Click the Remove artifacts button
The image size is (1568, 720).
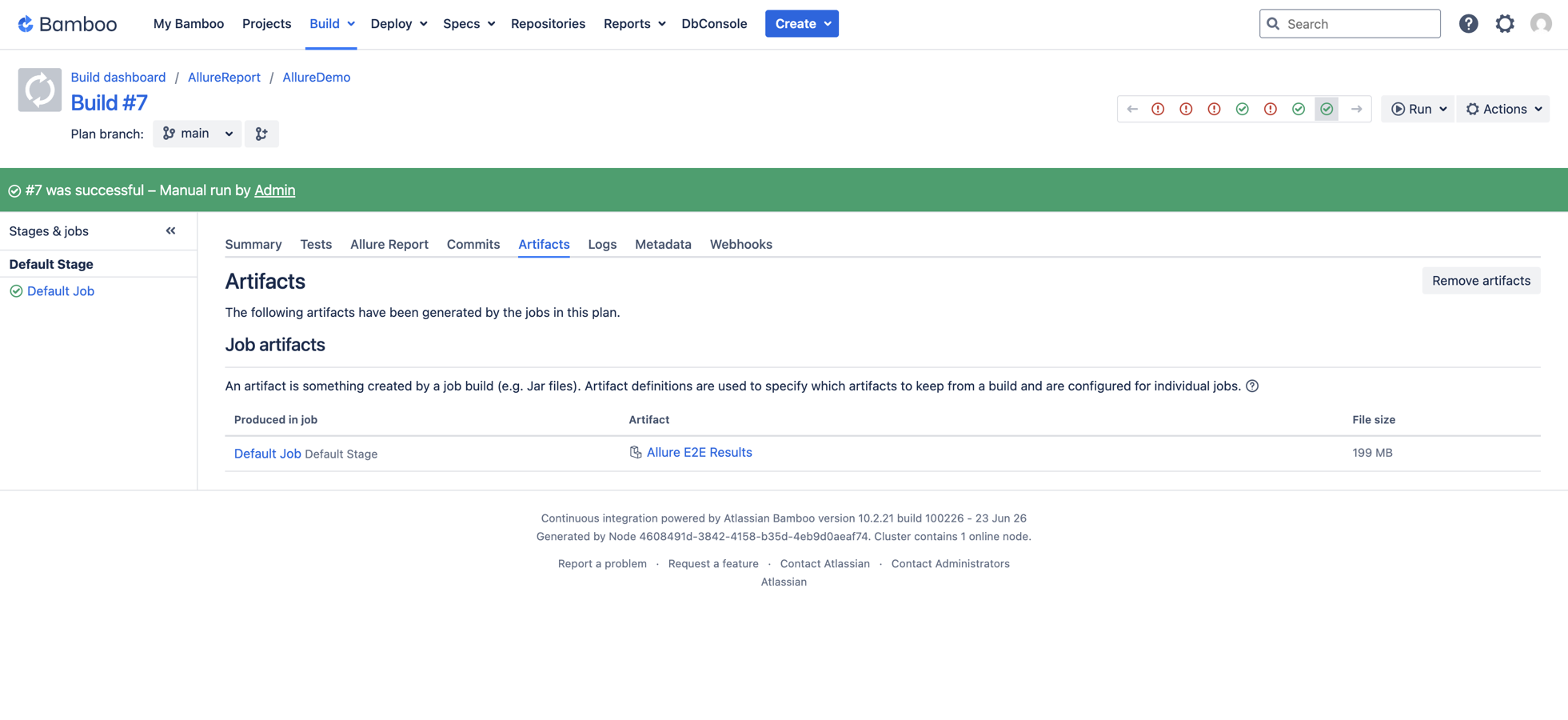coord(1481,281)
